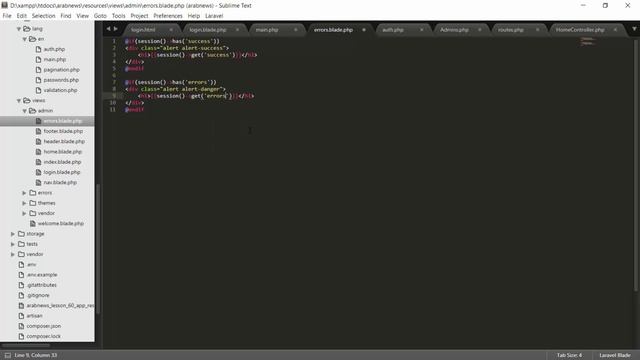Switch to the auth.php tab

click(x=393, y=30)
